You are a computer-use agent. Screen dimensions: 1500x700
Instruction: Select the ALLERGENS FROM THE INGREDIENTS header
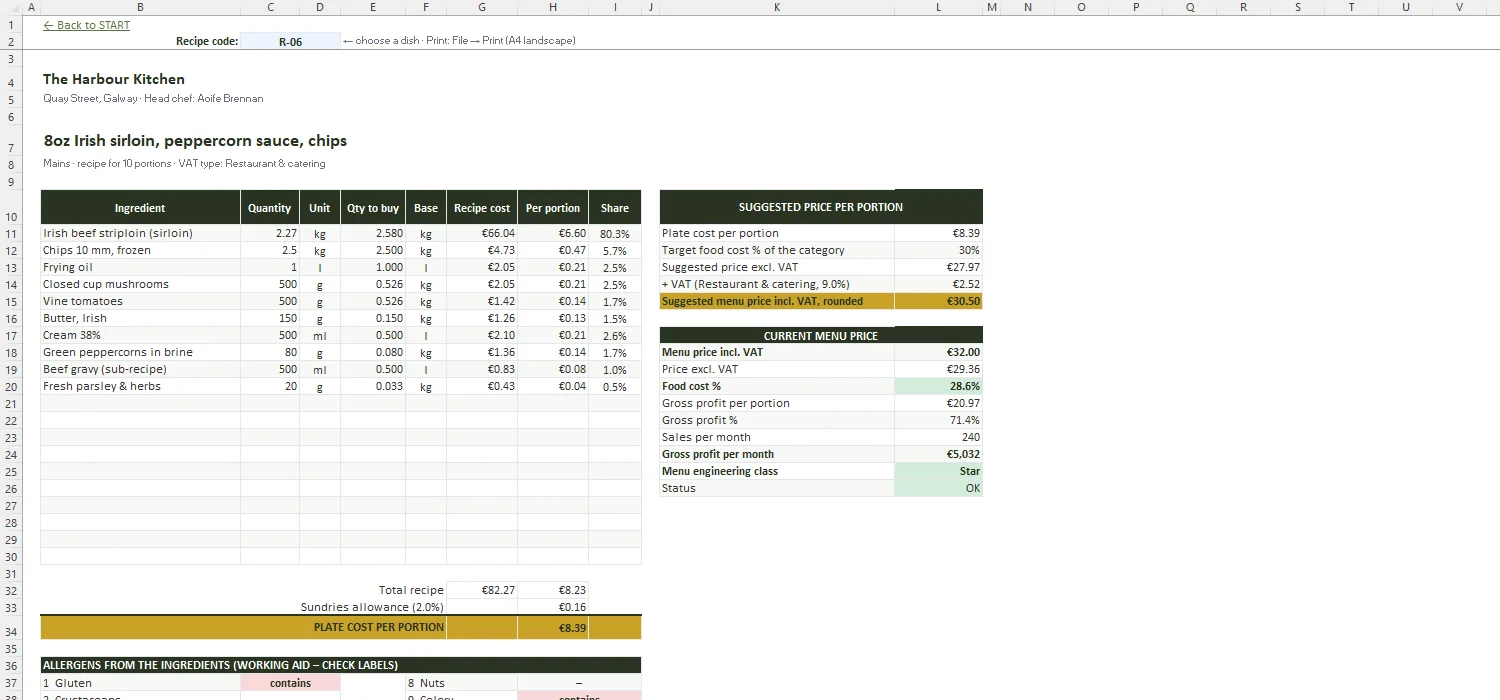pyautogui.click(x=341, y=665)
